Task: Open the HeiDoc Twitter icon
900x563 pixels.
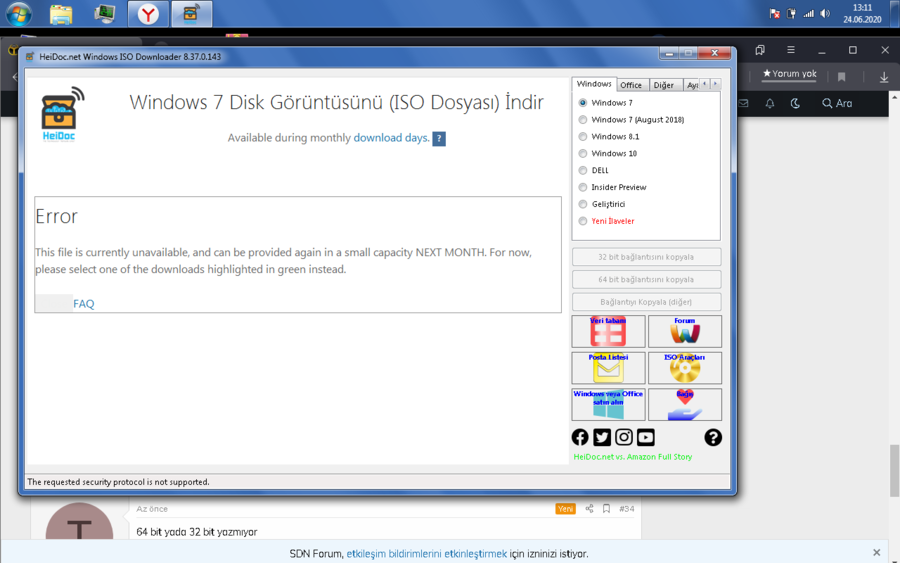Action: pos(602,437)
